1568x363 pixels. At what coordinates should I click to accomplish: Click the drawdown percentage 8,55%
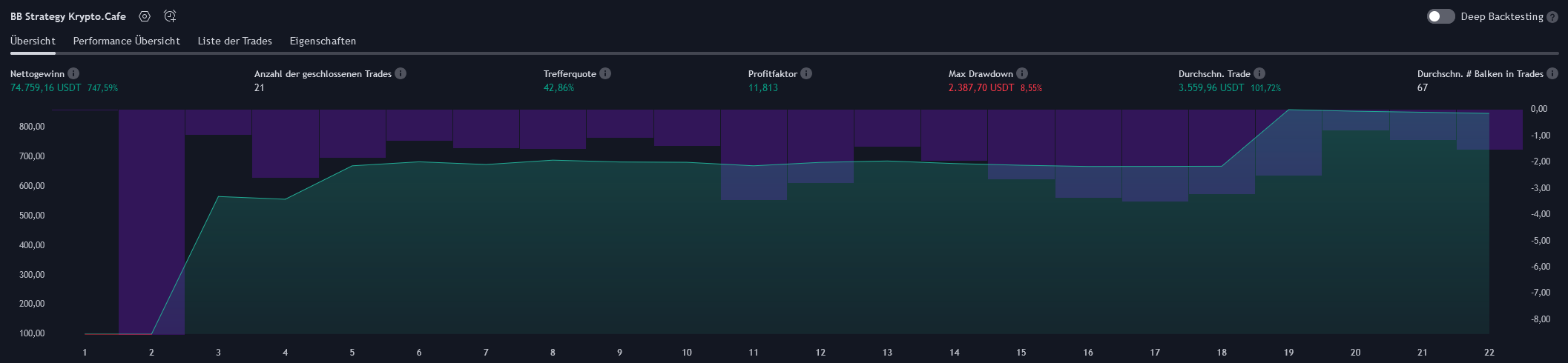coord(1031,87)
